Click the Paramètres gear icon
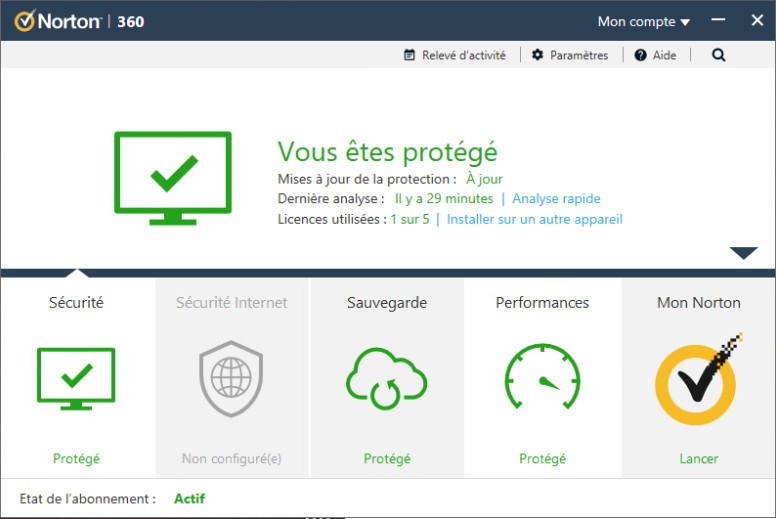 click(537, 55)
